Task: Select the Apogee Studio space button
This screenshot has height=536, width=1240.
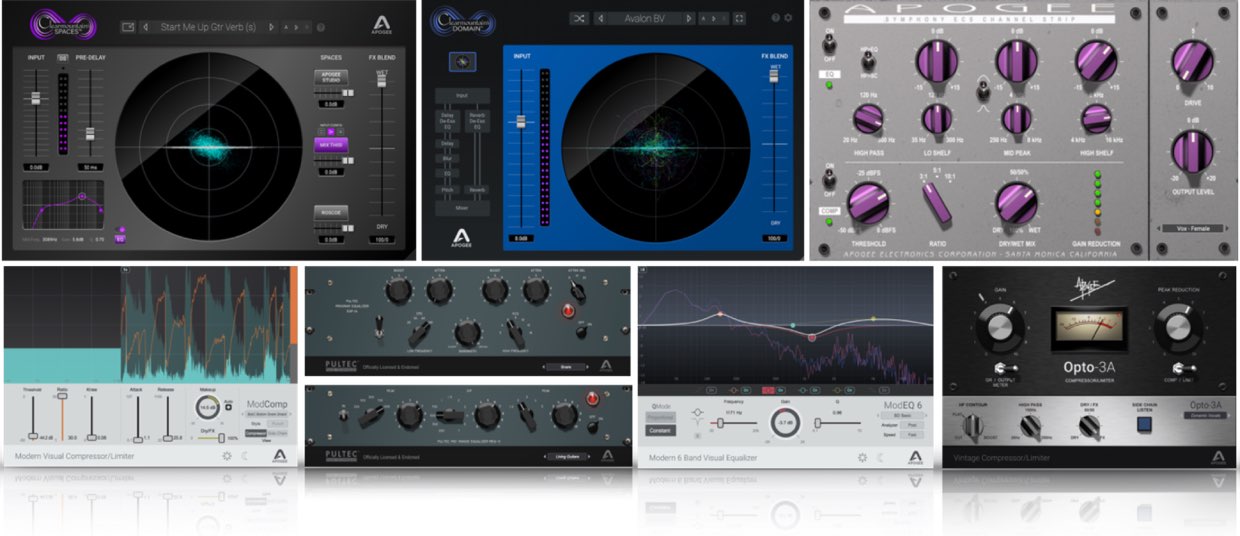Action: [331, 77]
